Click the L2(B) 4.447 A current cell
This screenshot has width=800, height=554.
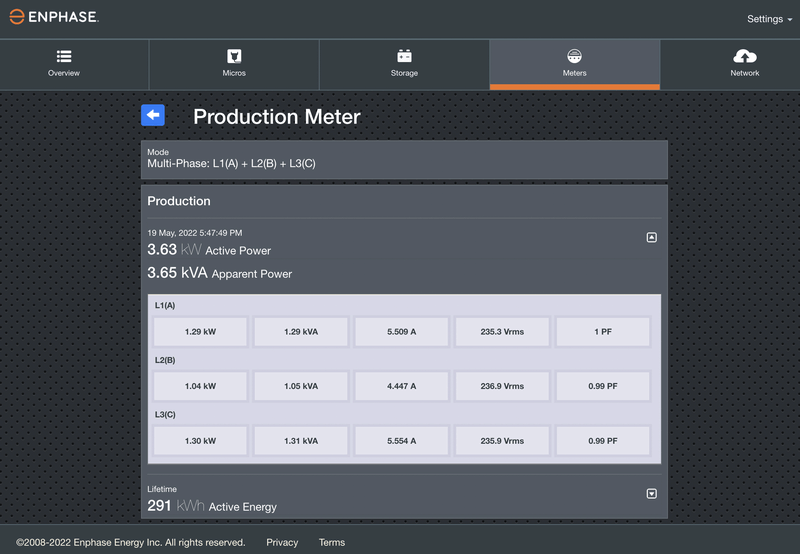coord(401,386)
